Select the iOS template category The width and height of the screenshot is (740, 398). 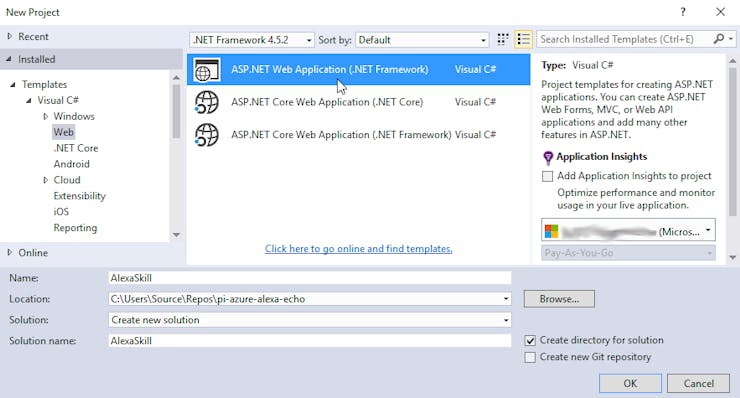pyautogui.click(x=61, y=212)
